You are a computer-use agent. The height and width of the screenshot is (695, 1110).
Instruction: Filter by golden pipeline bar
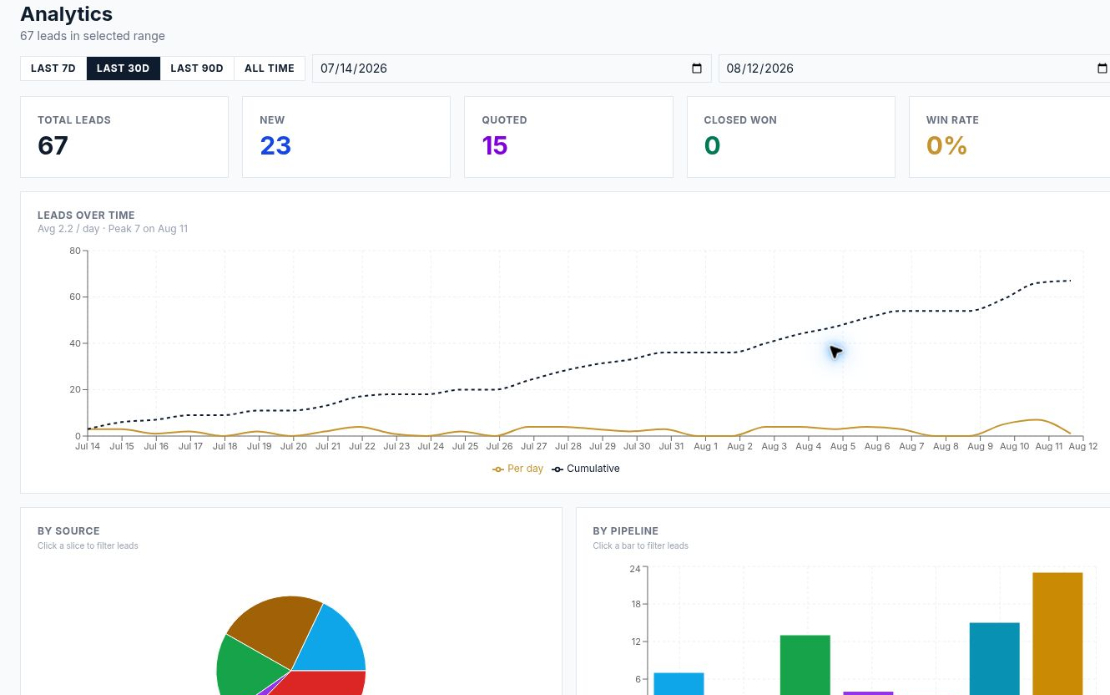pos(1058,633)
